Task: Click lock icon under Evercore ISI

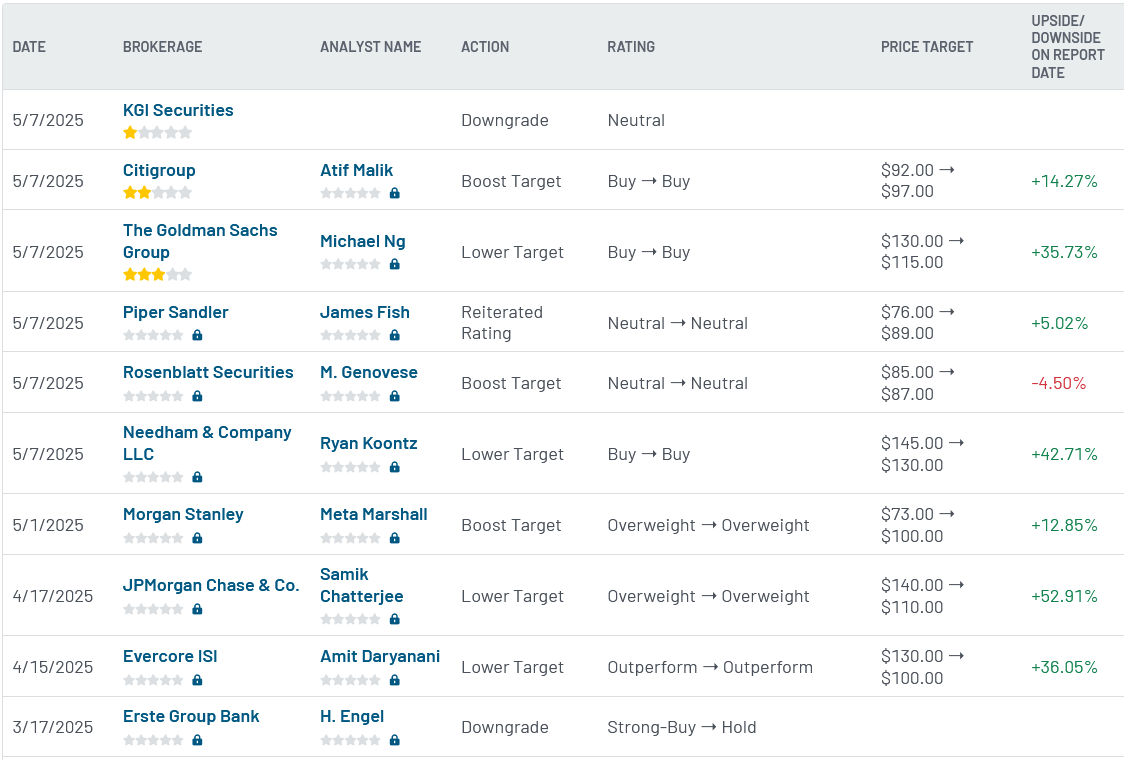Action: pyautogui.click(x=197, y=680)
